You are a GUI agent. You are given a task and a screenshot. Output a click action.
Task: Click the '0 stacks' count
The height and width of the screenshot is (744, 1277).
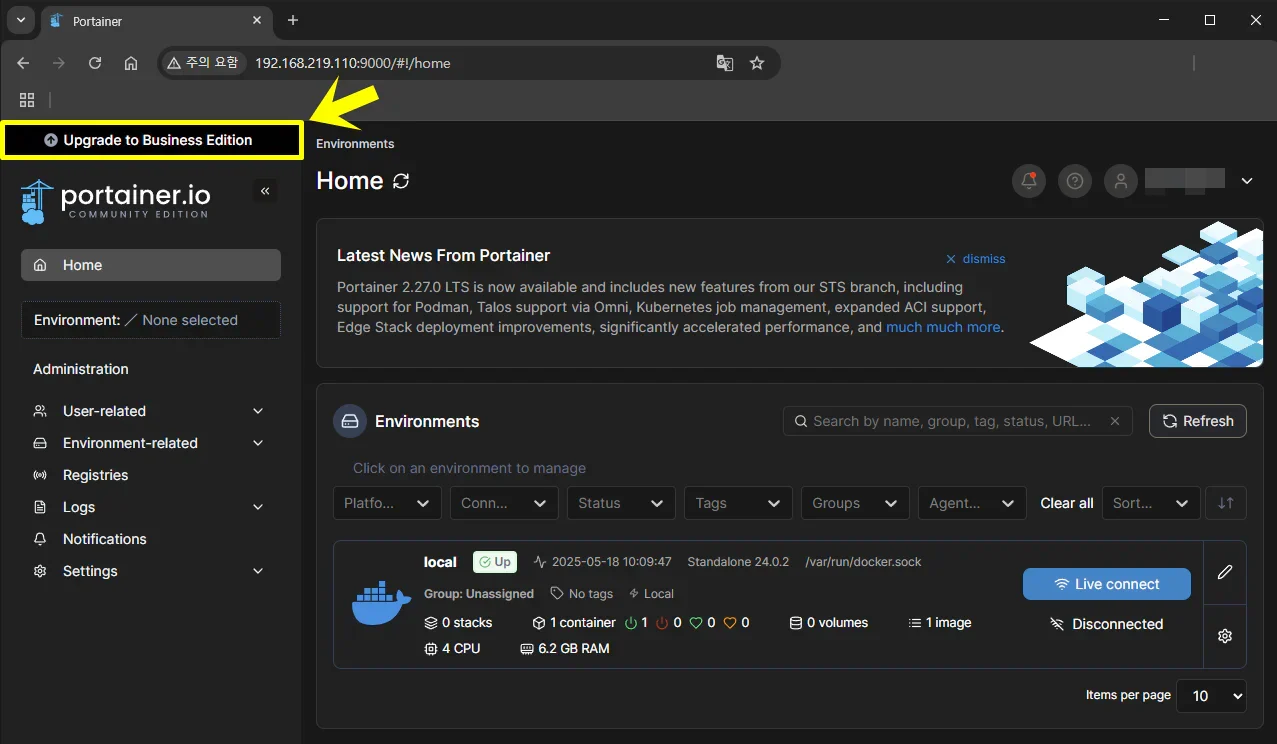tap(458, 622)
